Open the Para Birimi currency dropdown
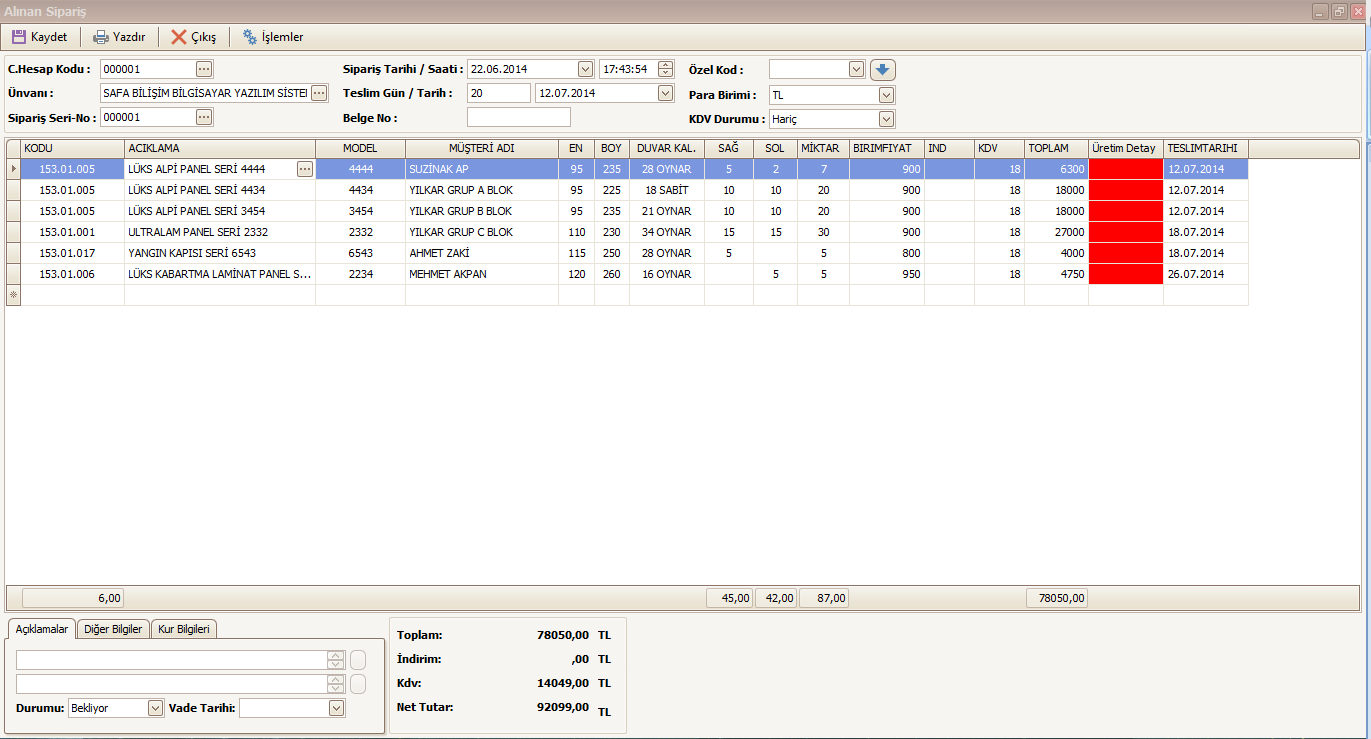The width and height of the screenshot is (1371, 739). (885, 95)
